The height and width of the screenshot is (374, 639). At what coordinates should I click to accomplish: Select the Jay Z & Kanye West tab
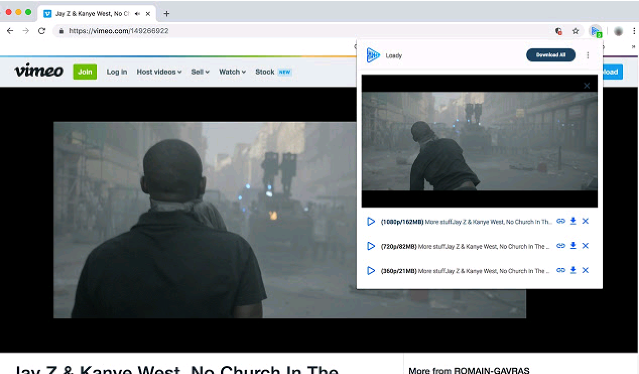click(96, 13)
